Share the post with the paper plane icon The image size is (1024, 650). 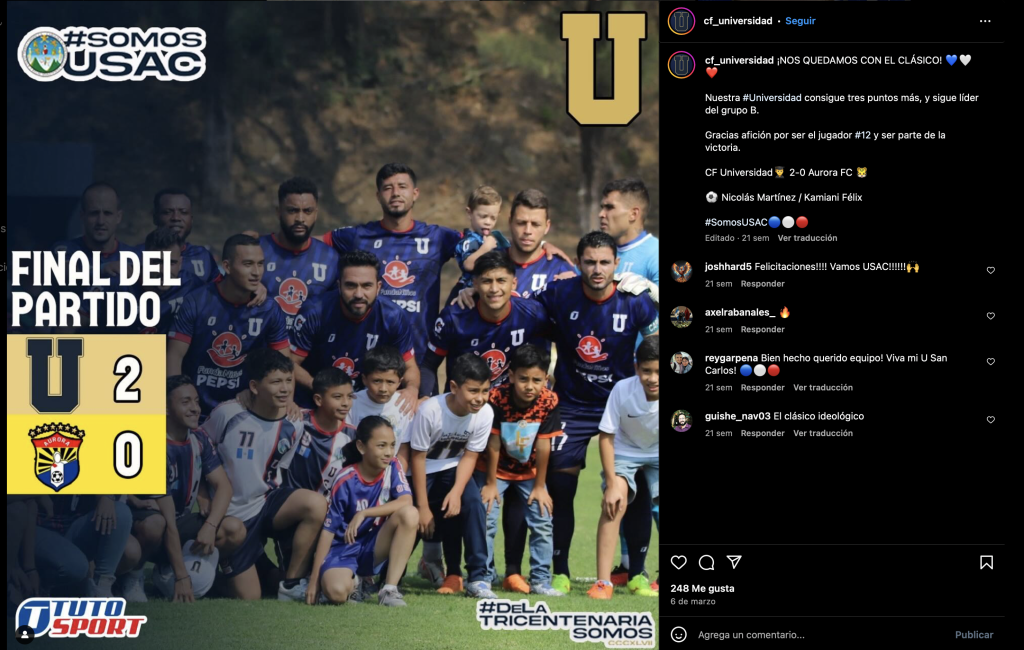coord(734,562)
